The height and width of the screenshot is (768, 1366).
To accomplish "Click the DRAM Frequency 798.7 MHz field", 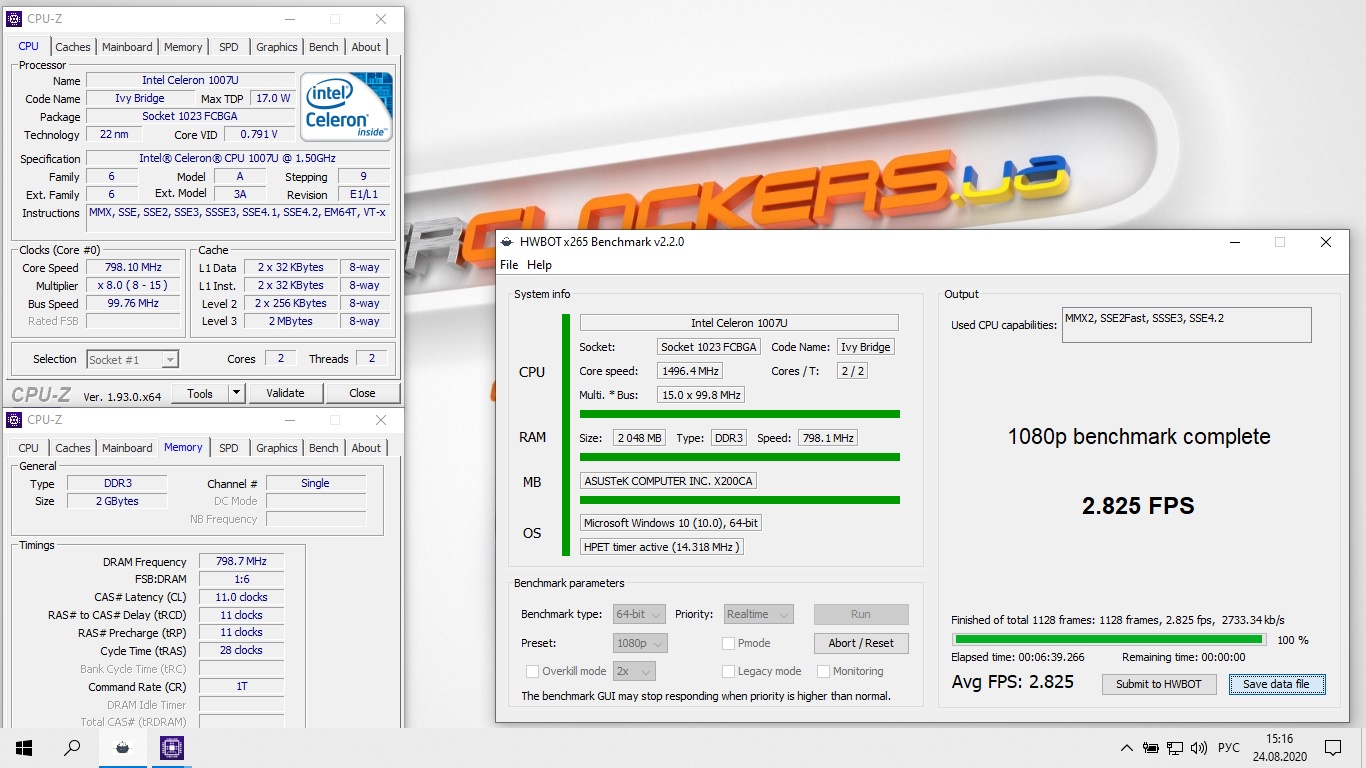I will coord(241,562).
